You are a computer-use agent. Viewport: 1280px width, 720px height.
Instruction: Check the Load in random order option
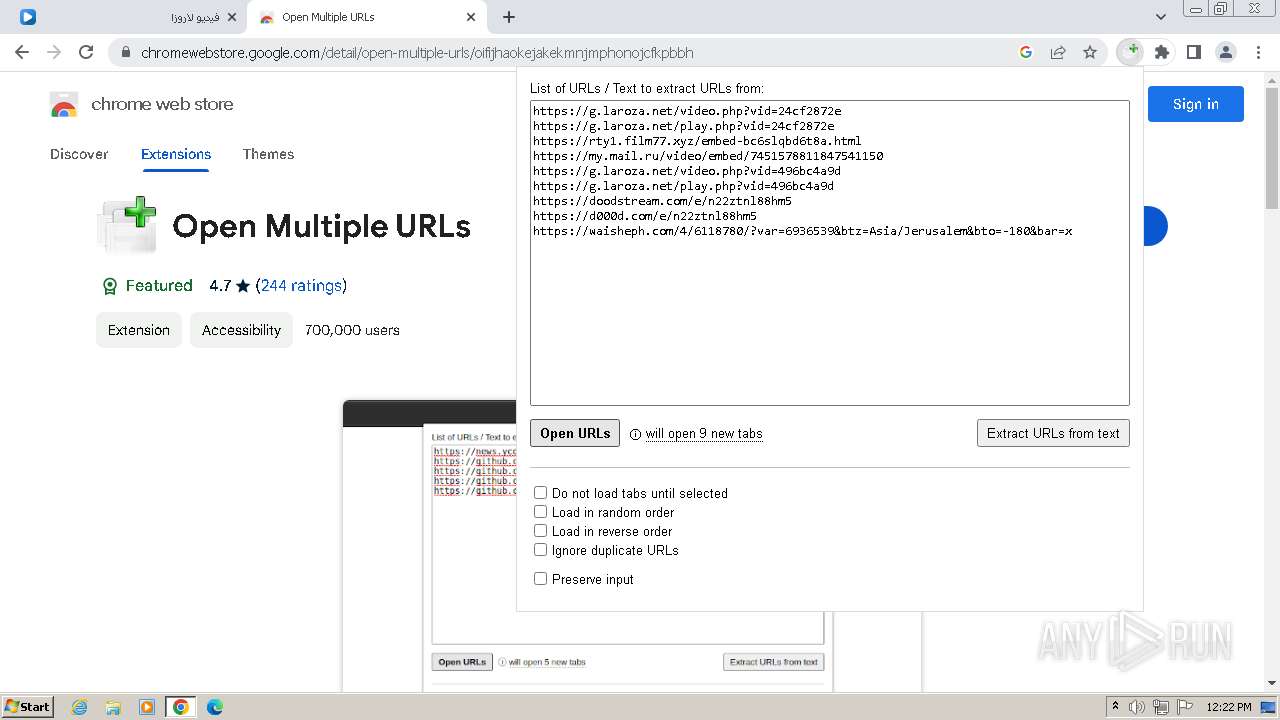pyautogui.click(x=540, y=512)
